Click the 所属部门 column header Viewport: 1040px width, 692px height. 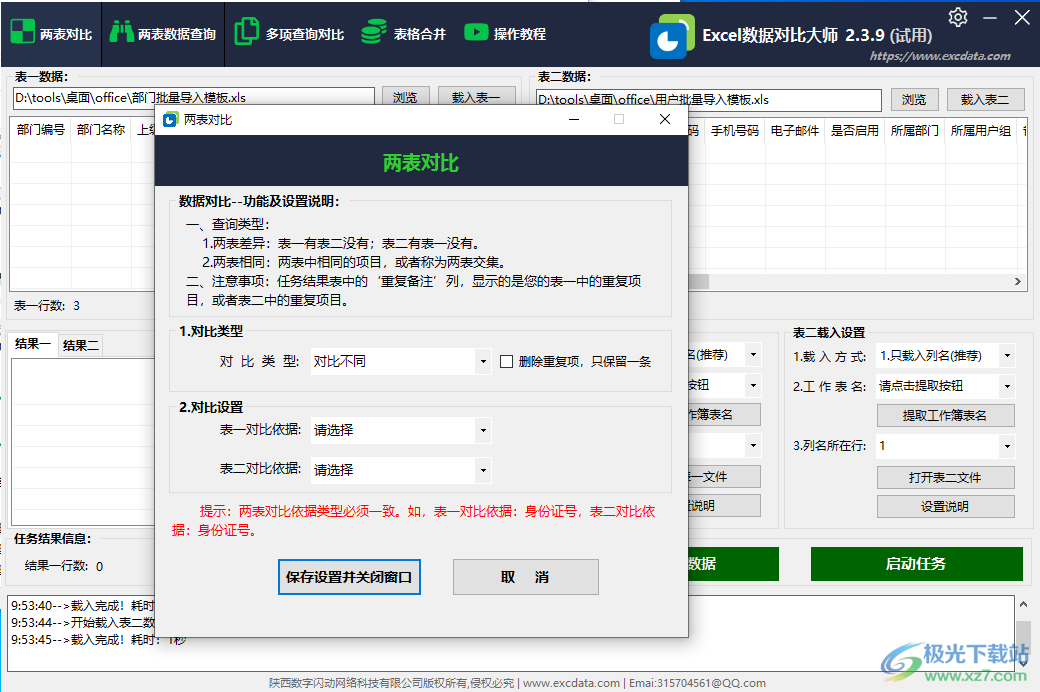point(915,131)
